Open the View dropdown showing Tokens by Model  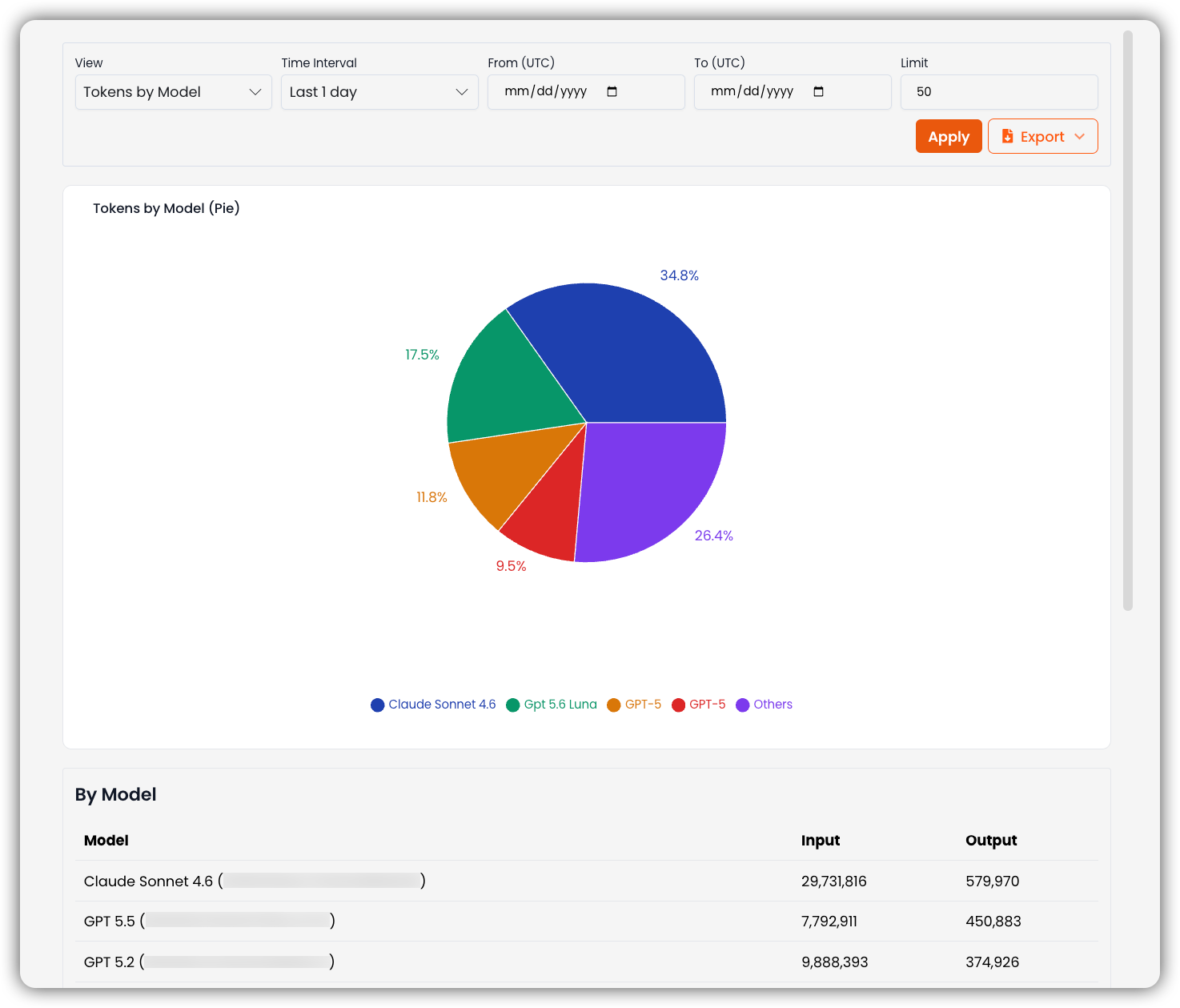(173, 92)
